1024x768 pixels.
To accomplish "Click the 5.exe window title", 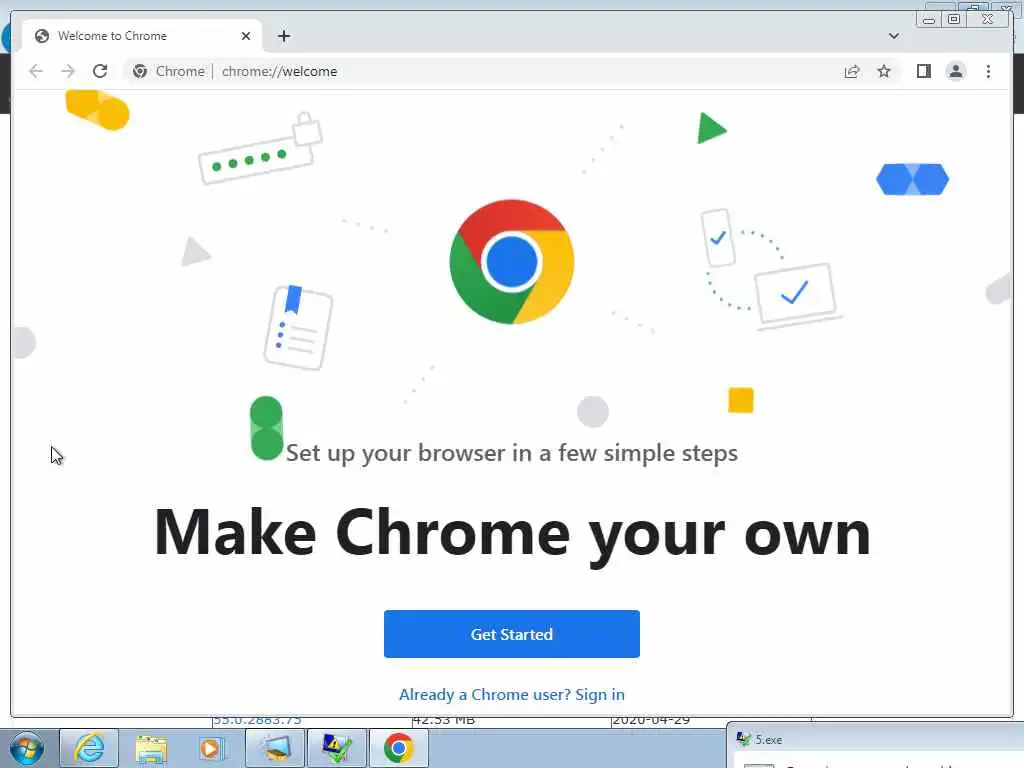I will (769, 739).
